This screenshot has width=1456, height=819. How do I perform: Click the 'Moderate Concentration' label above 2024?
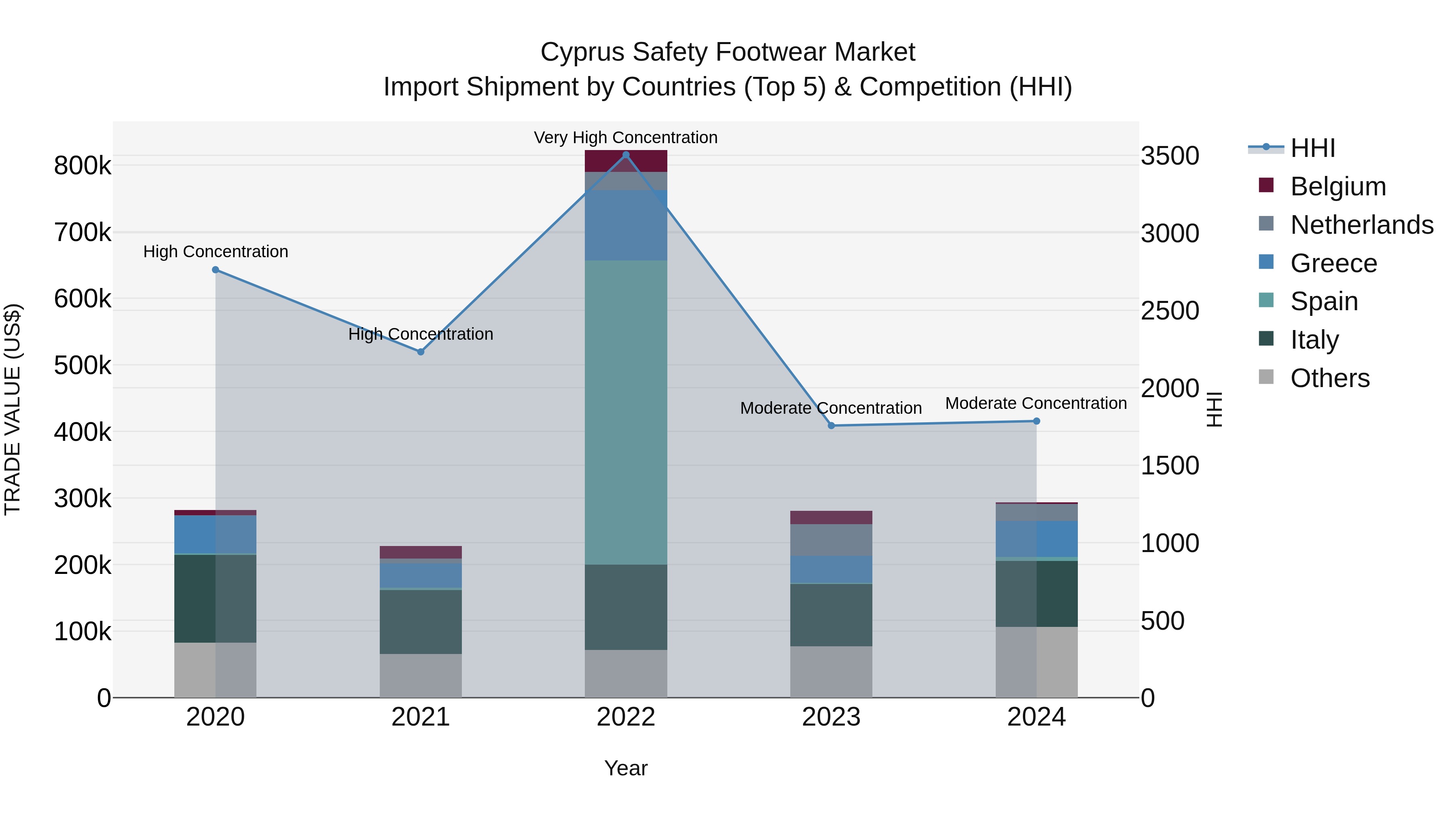[x=1036, y=404]
